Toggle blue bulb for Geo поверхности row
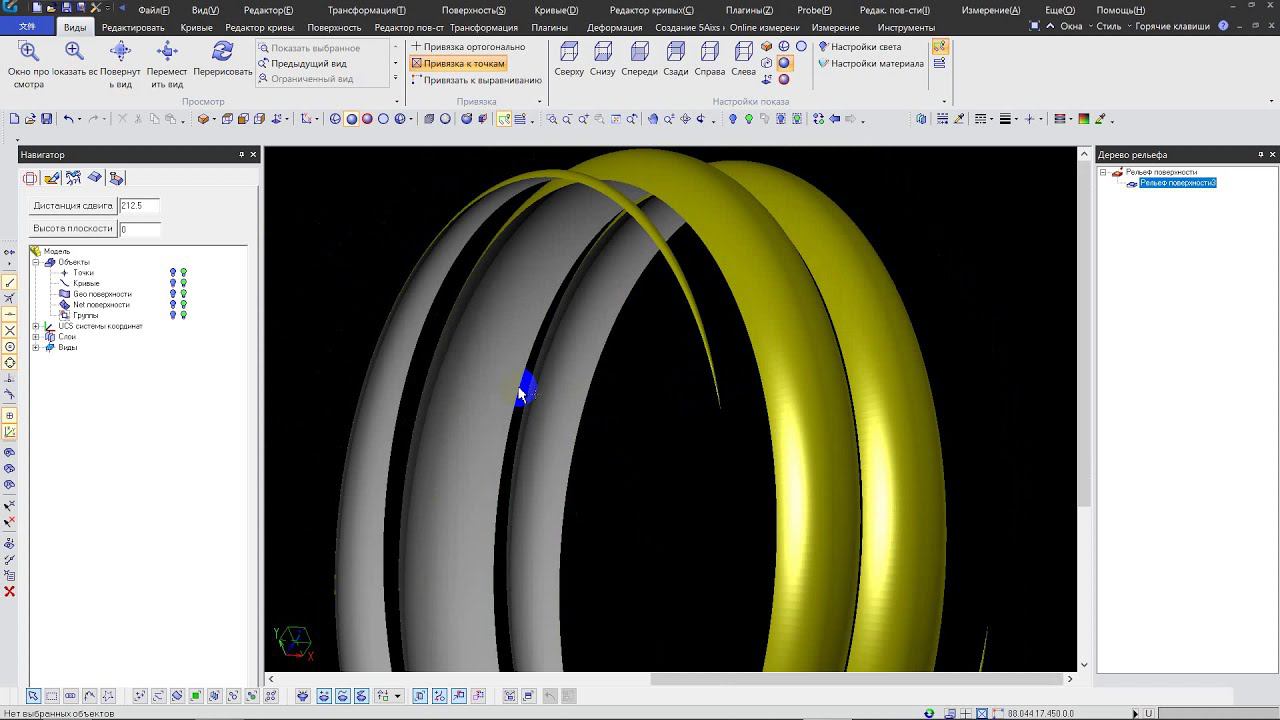Screen dimensions: 1280x720 (173, 294)
